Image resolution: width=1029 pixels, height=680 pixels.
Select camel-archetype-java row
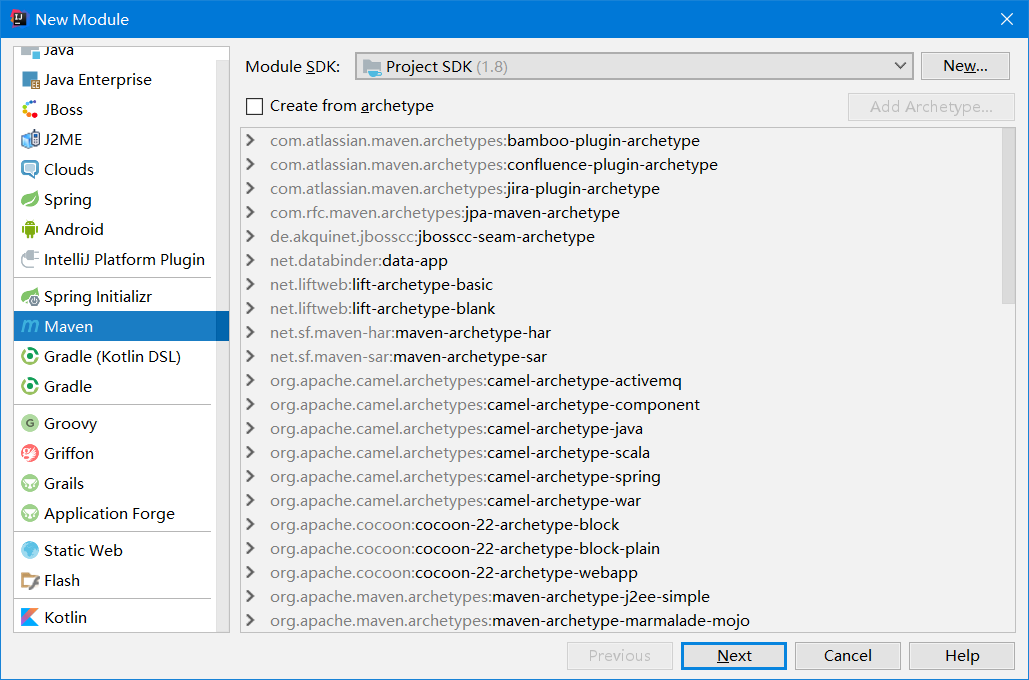pyautogui.click(x=621, y=429)
